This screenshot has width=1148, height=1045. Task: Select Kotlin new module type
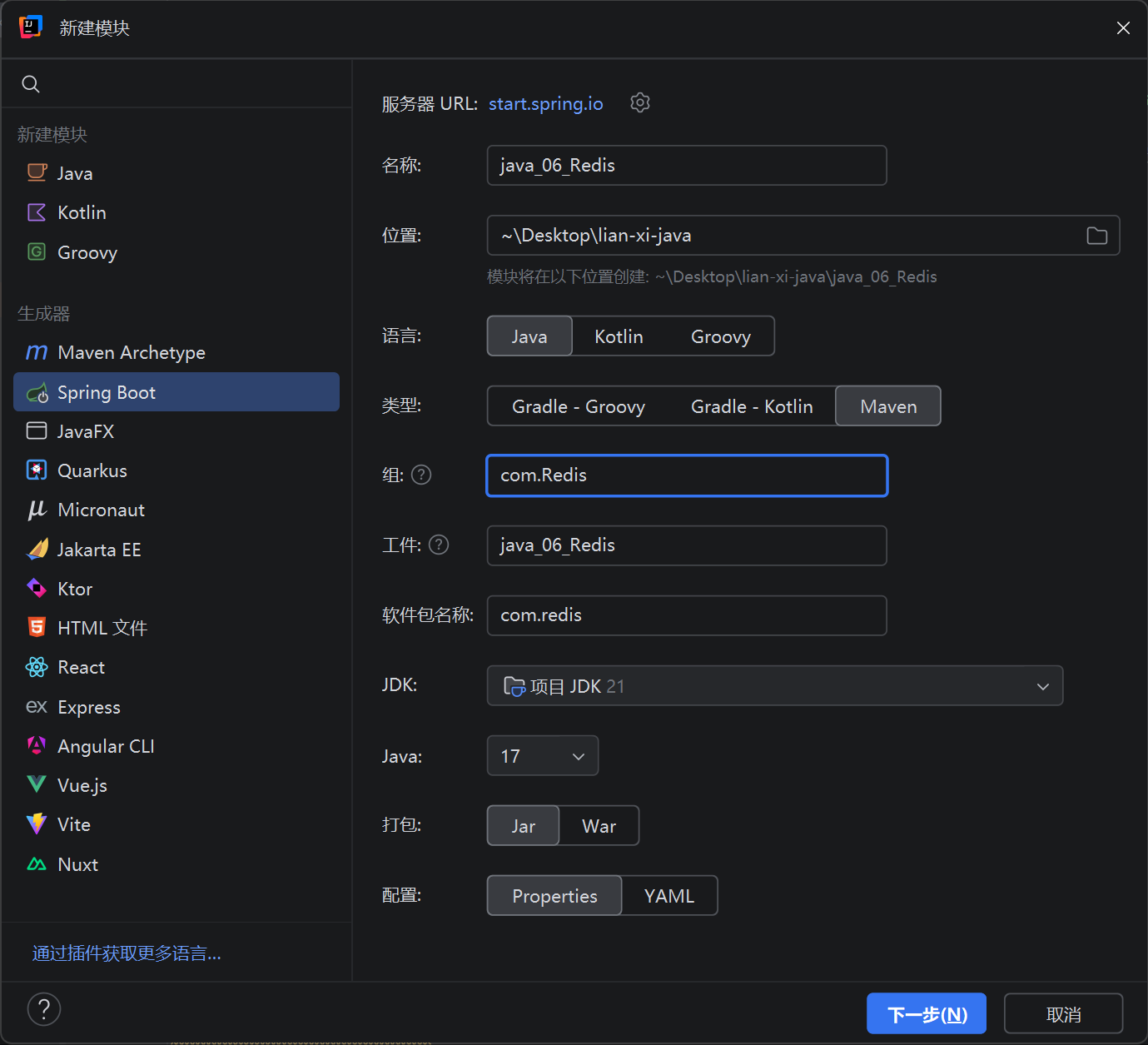pos(176,212)
